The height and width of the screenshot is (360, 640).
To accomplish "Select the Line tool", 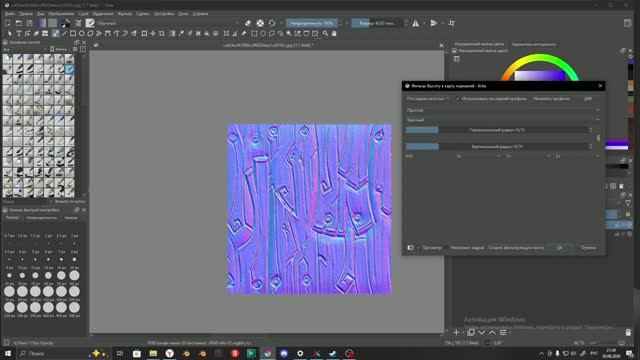I will [x=64, y=33].
